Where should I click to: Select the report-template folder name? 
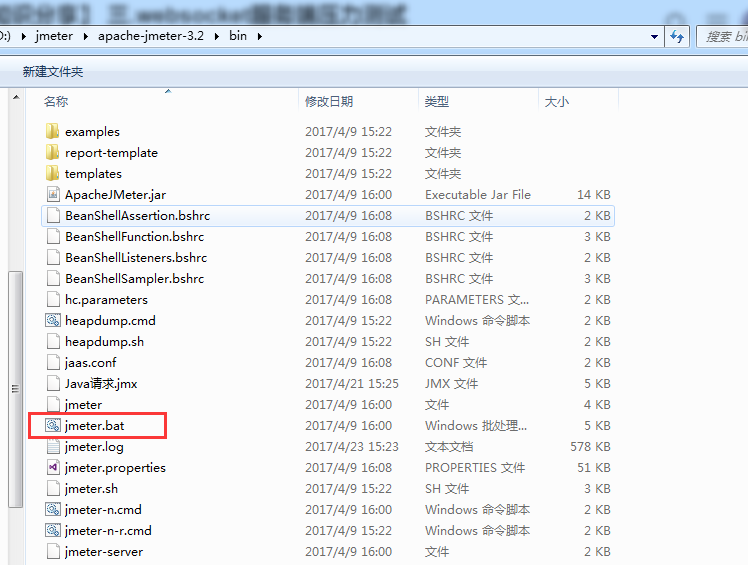coord(111,153)
